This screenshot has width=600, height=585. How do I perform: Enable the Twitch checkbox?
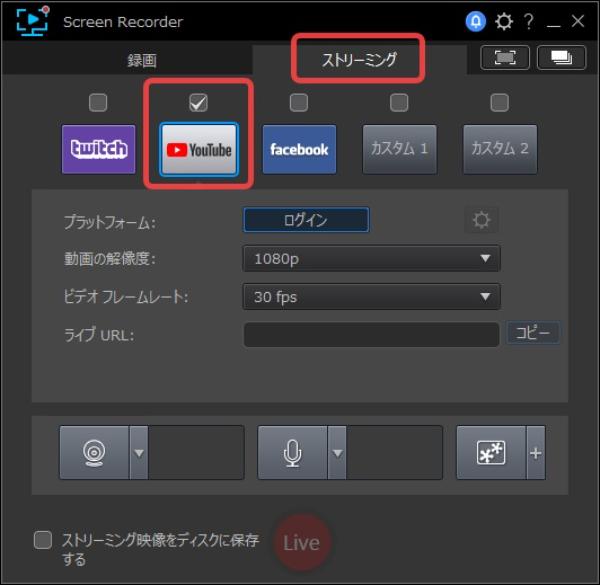pyautogui.click(x=98, y=103)
